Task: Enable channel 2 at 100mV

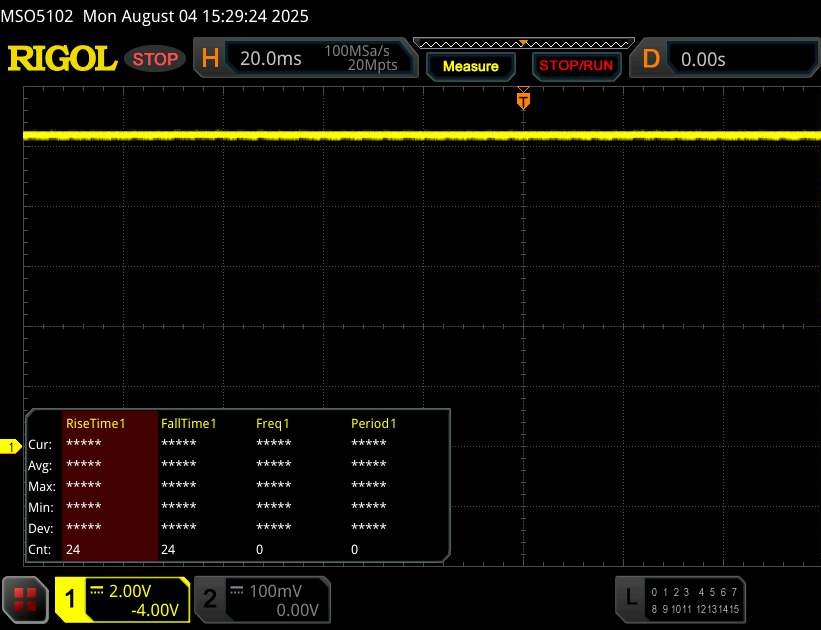Action: [x=262, y=600]
